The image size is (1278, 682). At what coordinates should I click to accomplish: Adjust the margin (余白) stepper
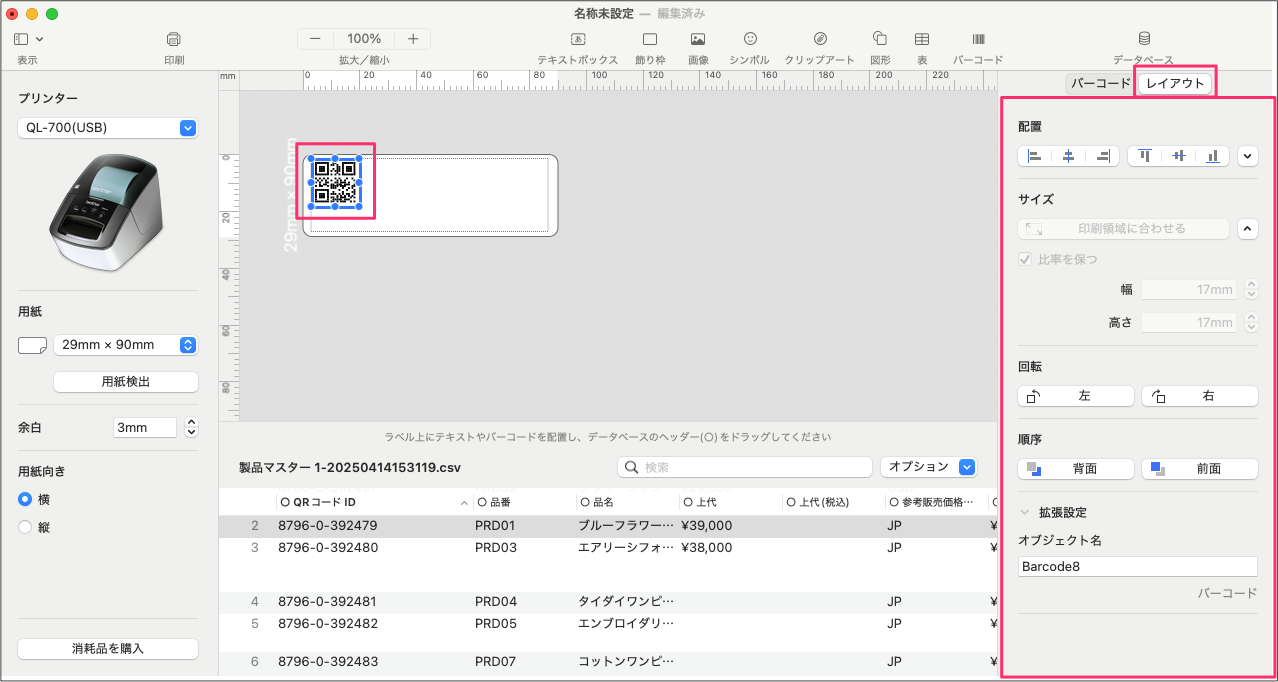click(191, 427)
